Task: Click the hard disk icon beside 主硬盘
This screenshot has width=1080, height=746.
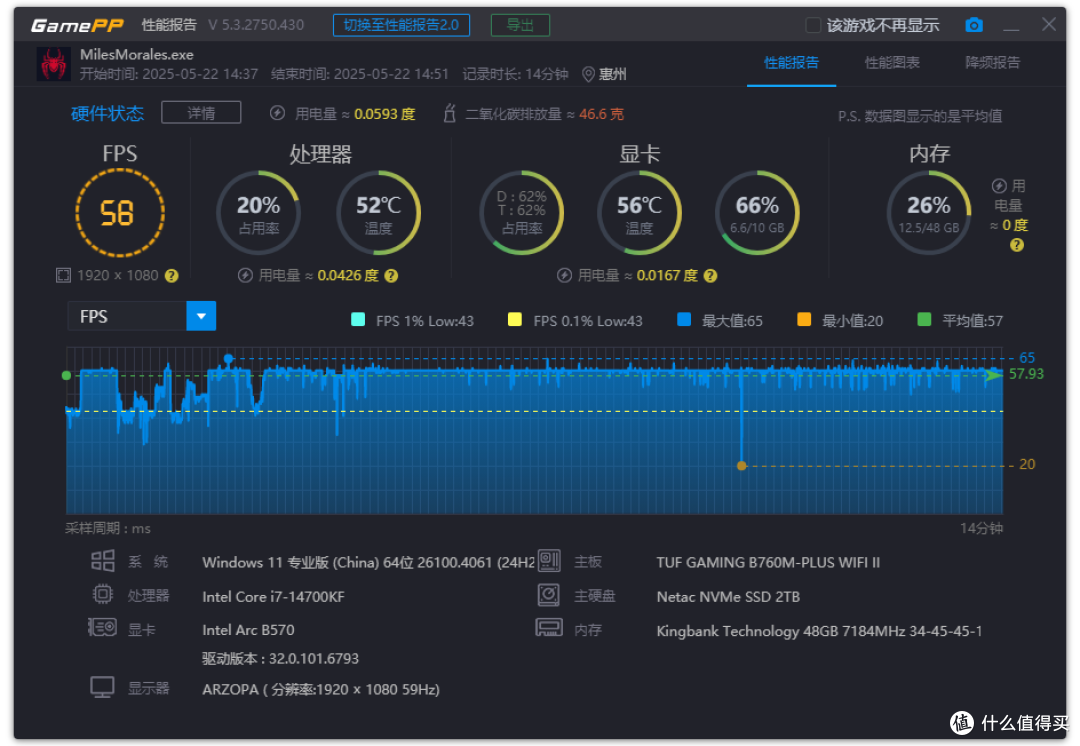Action: (549, 594)
